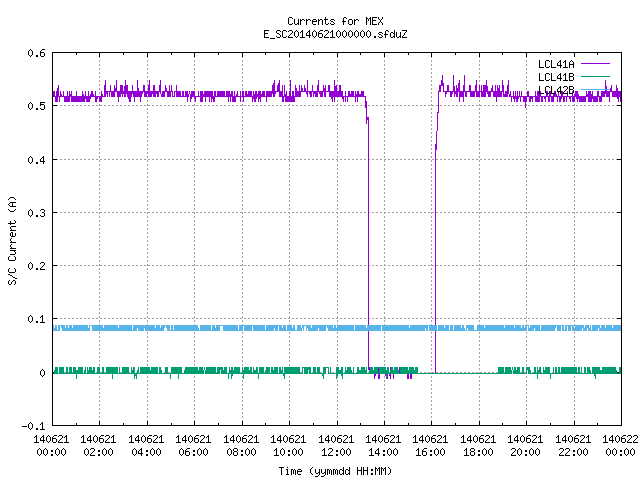Click the purple LCL41A legend line sample

coord(595,64)
